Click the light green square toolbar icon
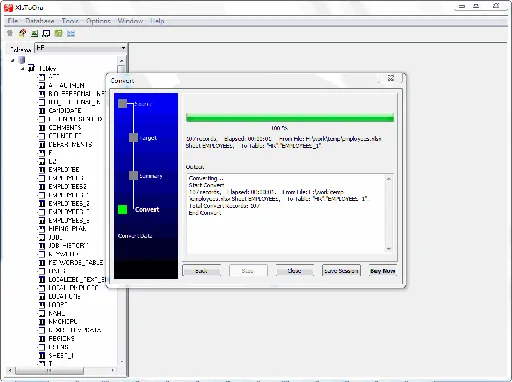This screenshot has width=512, height=382. 59,33
